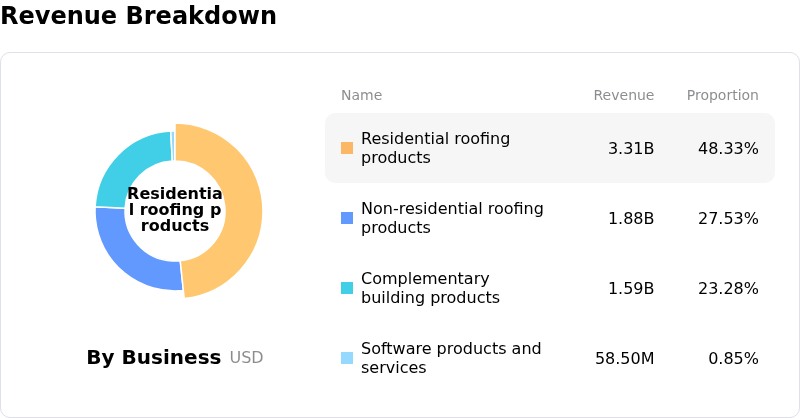800x418 pixels.
Task: Click the 0.85% proportion value
Action: [733, 359]
